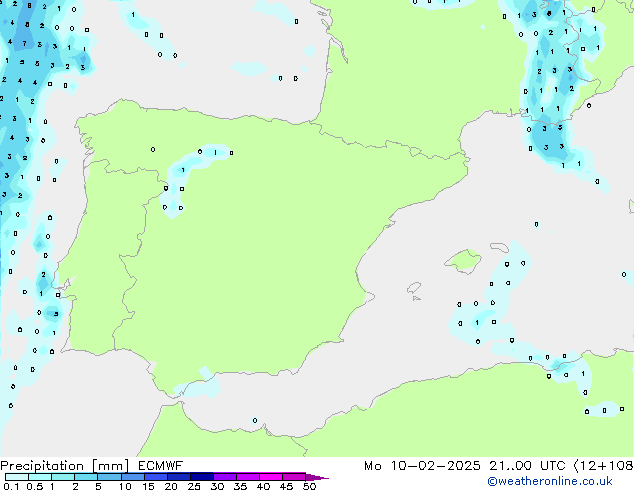Click the legend label "40"
The width and height of the screenshot is (634, 490).
[263, 486]
